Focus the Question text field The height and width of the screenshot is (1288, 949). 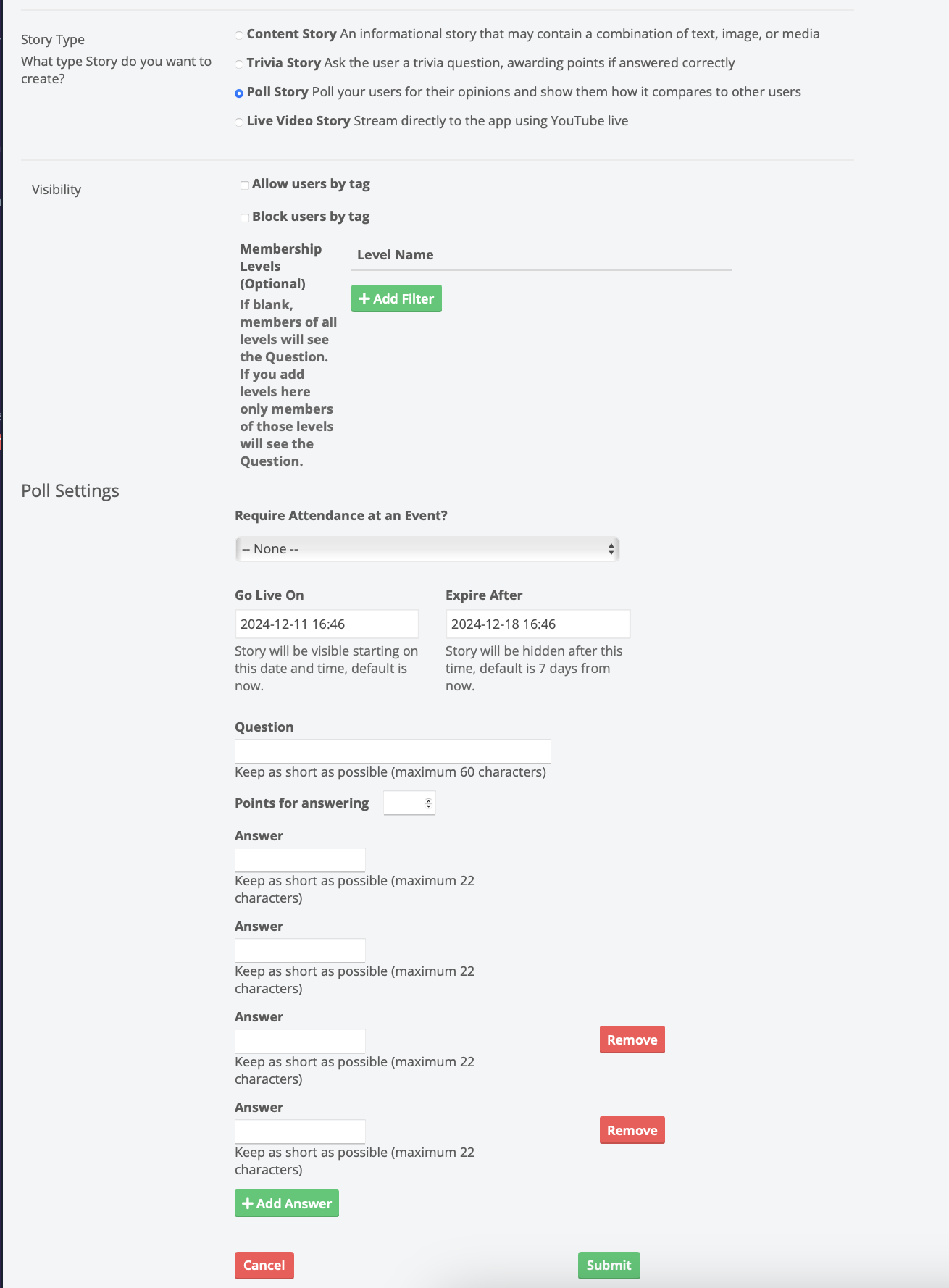click(393, 751)
